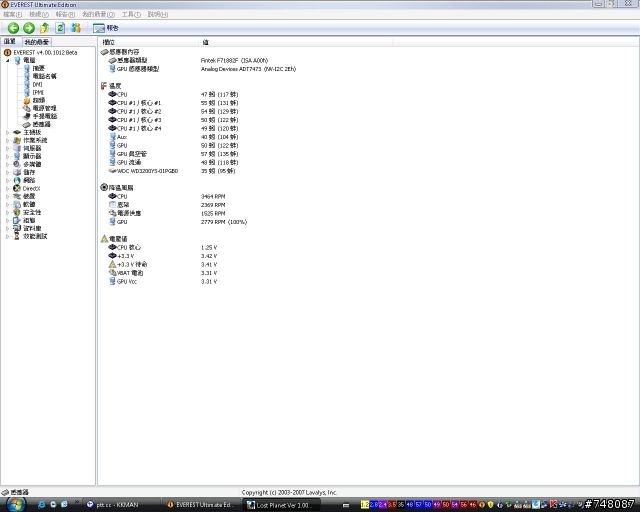Select the CPU #1 / Core #4 temperature row
640x512 pixels.
(173, 128)
